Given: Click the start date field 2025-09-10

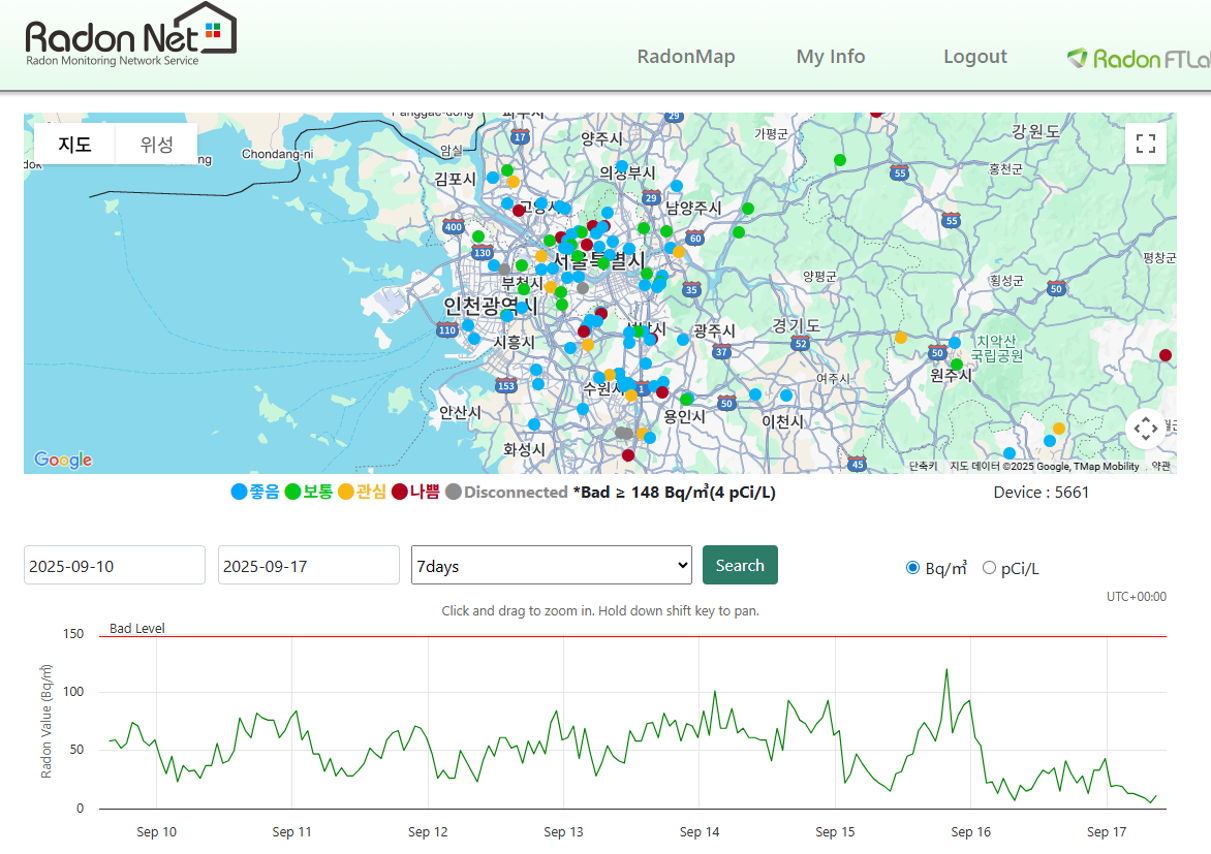Looking at the screenshot, I should [114, 565].
